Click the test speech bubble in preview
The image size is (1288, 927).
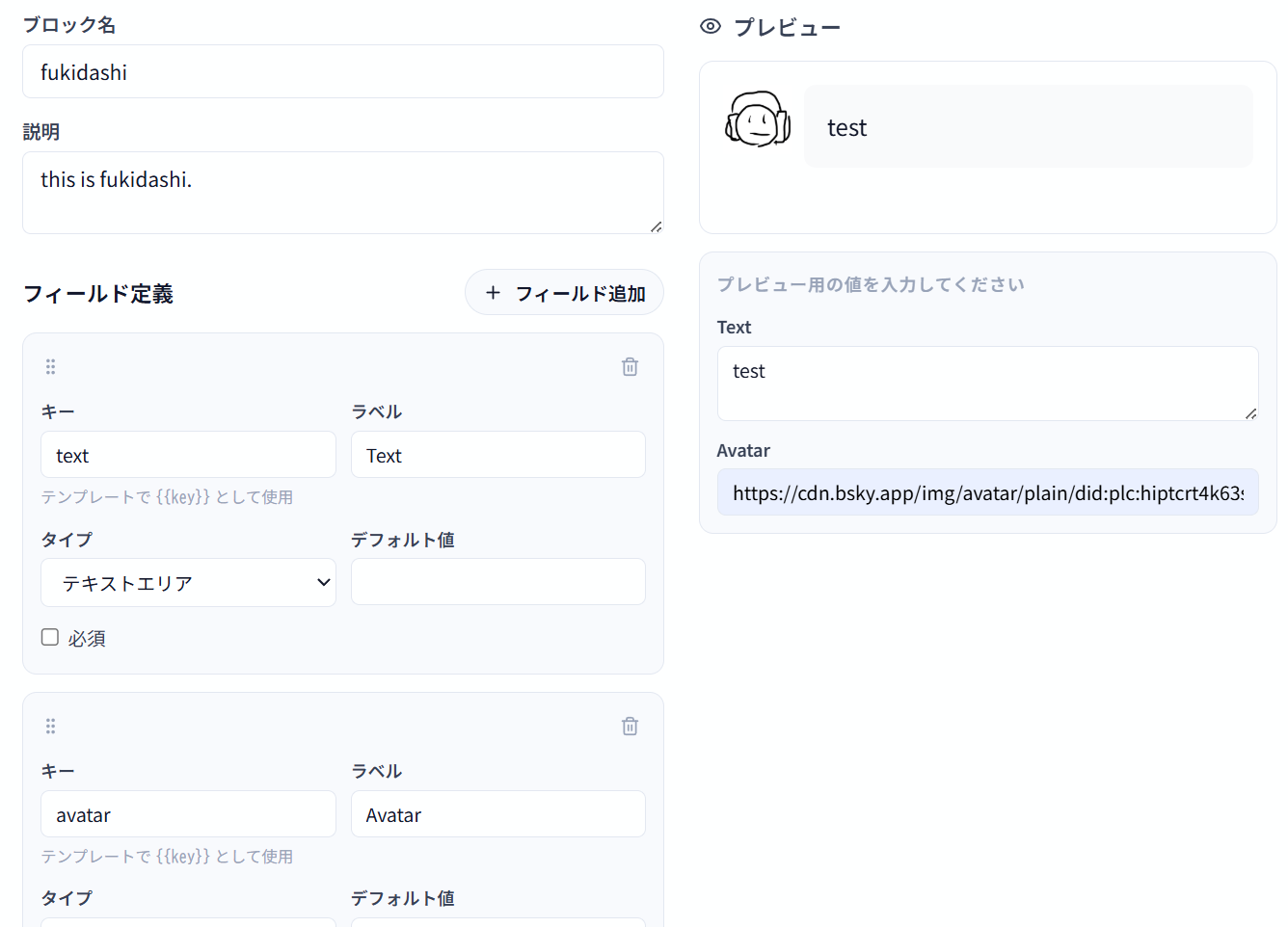point(1028,127)
